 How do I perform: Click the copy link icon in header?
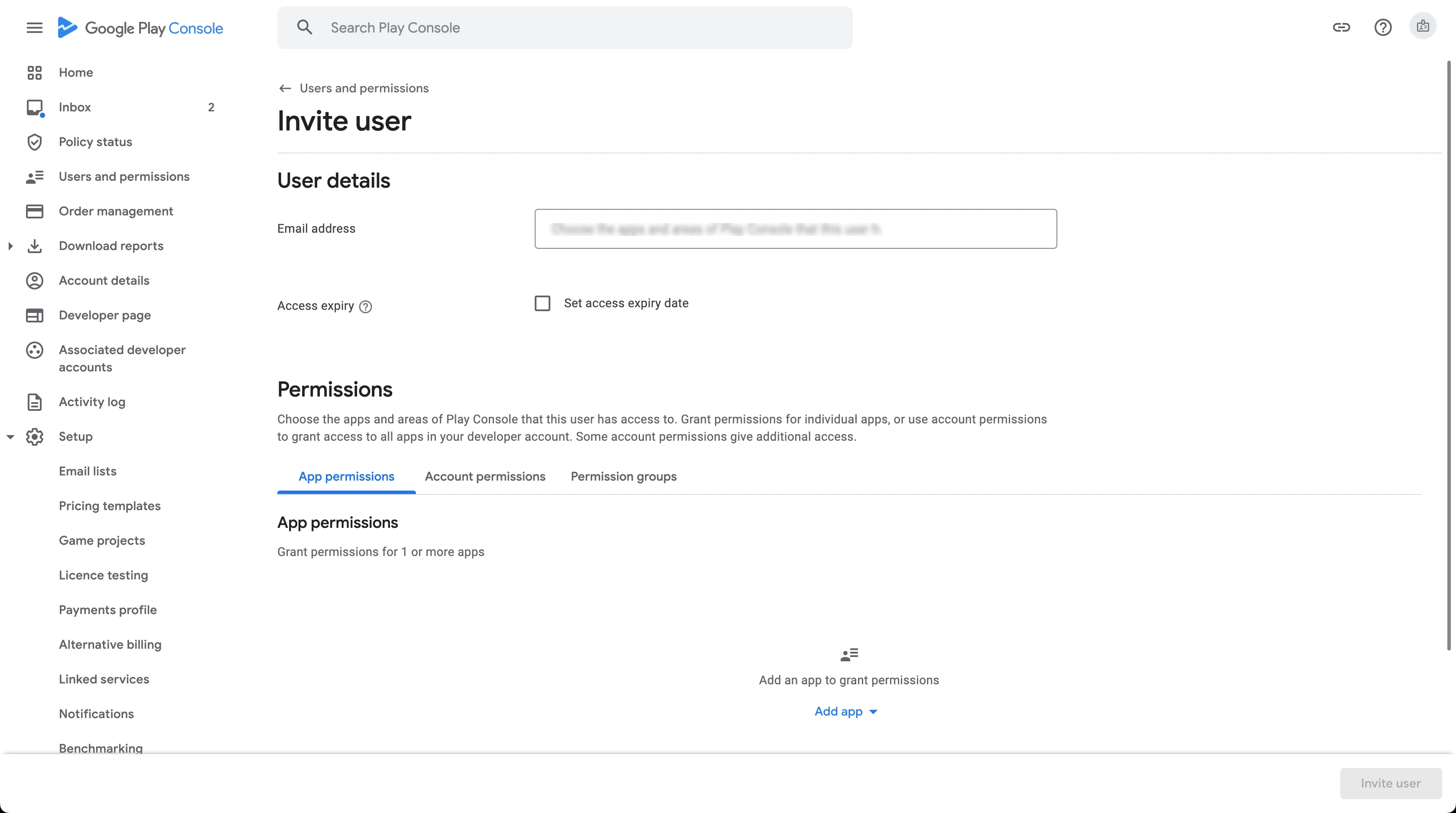point(1341,27)
